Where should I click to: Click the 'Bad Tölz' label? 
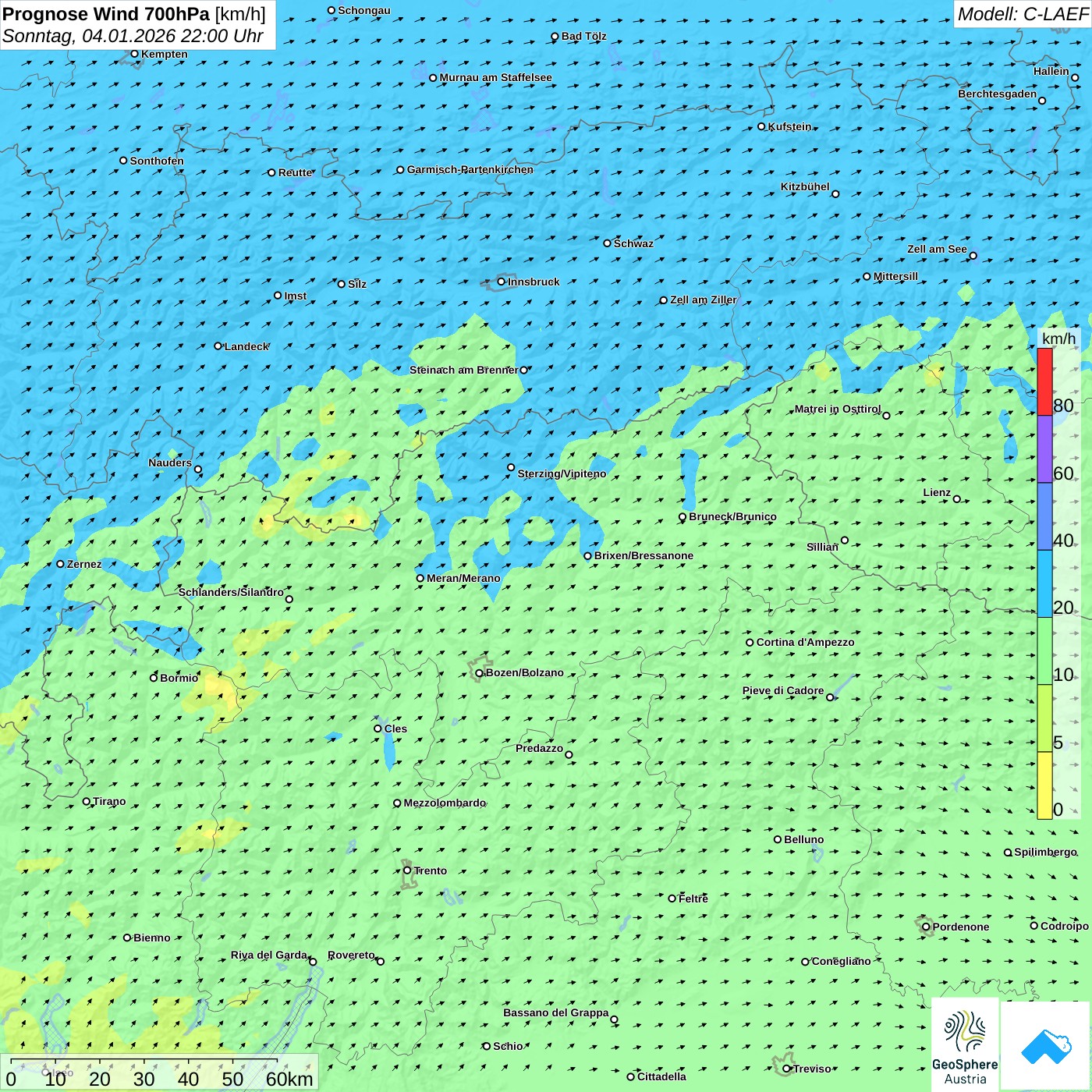[x=584, y=36]
